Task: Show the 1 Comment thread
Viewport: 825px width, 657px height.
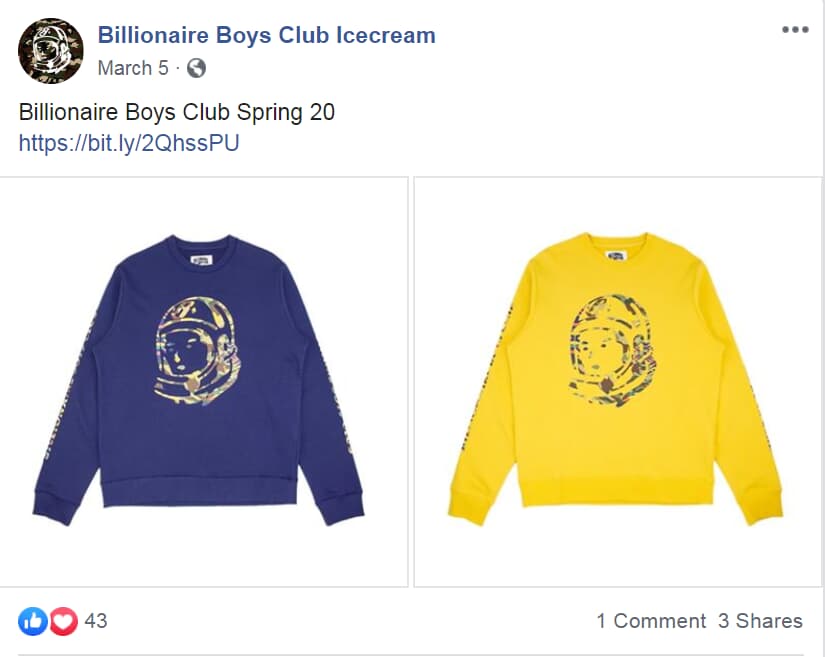Action: (x=651, y=621)
